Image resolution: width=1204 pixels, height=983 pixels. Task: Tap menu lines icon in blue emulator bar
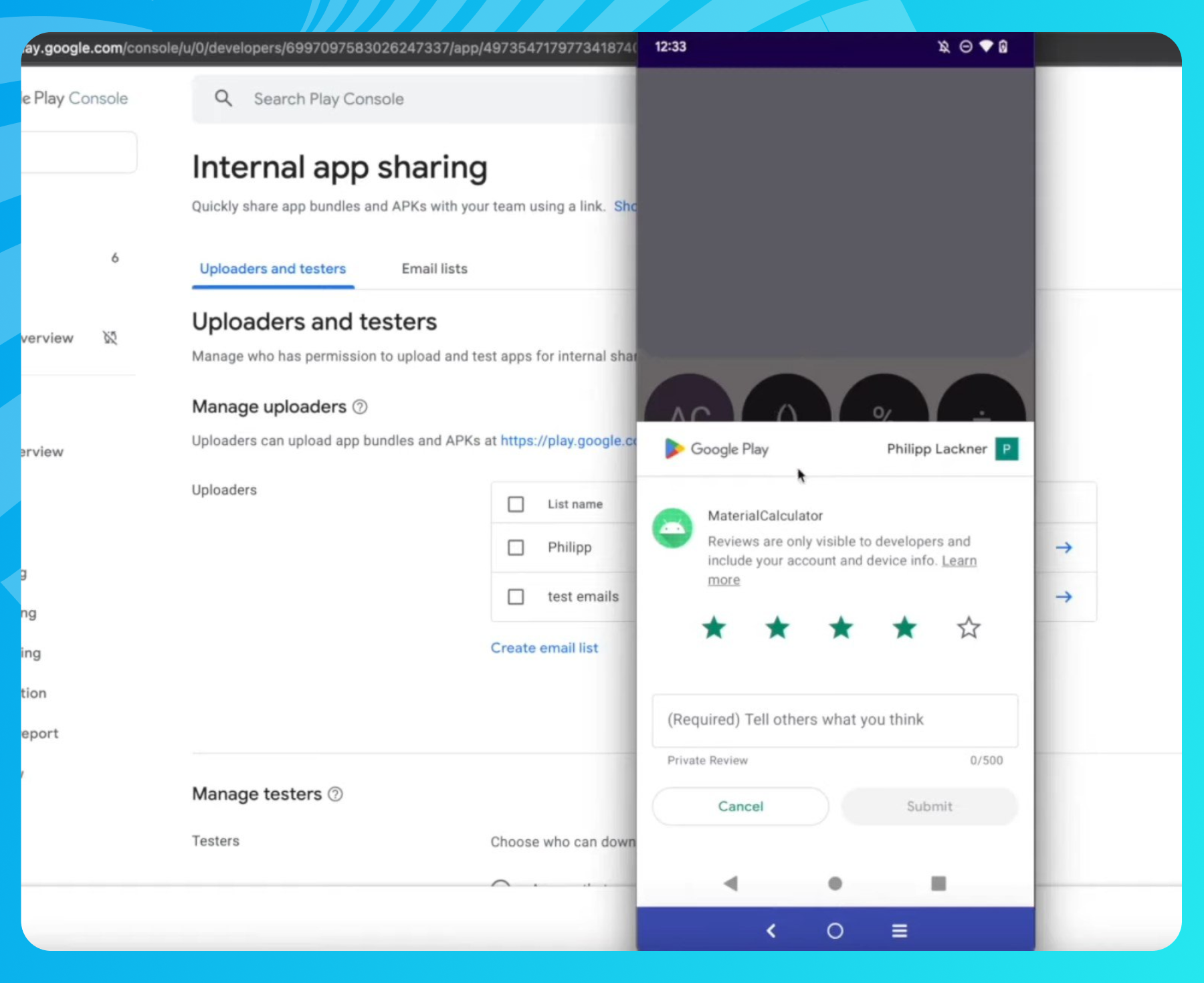pos(899,930)
